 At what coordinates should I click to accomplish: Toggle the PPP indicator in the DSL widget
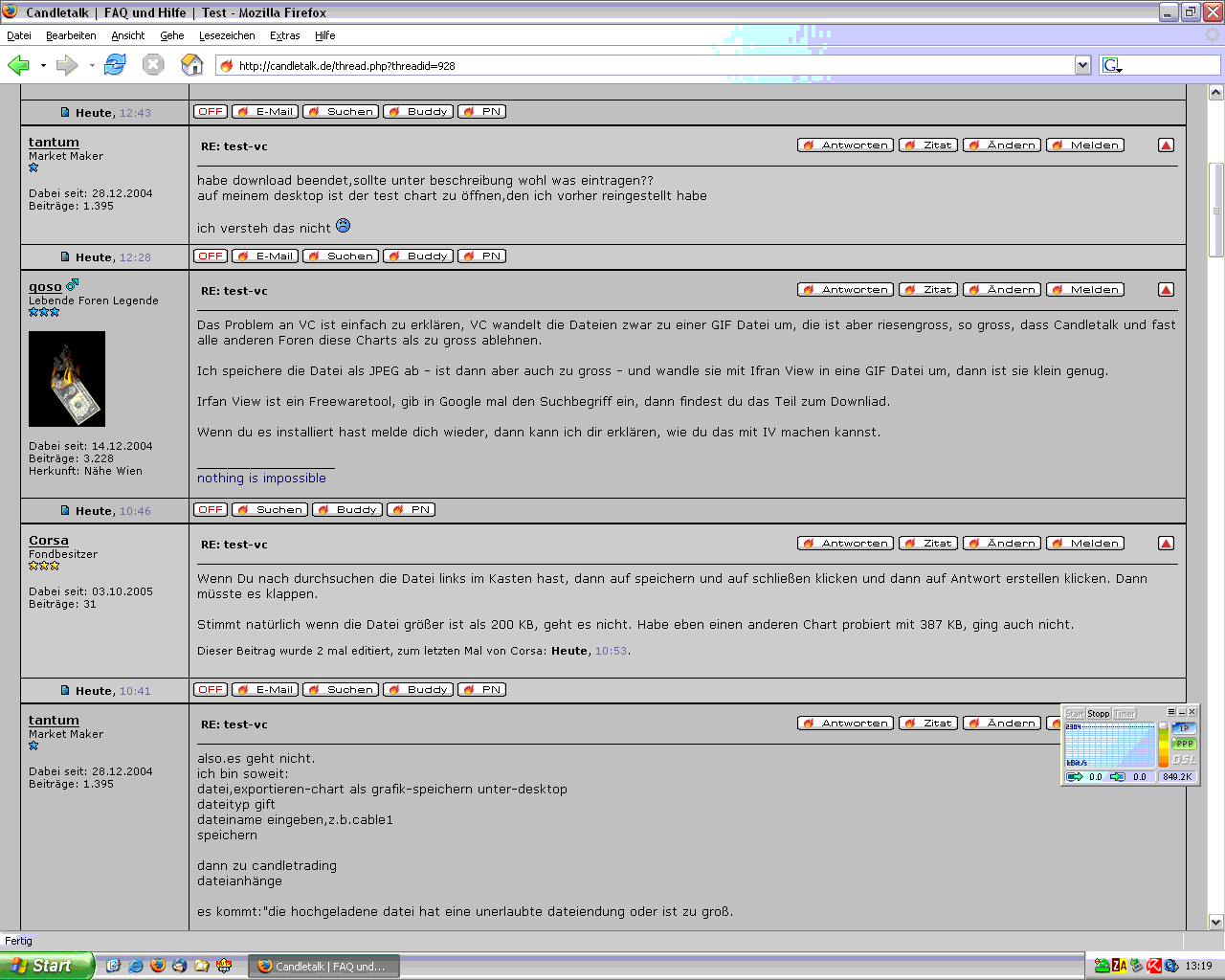click(1185, 744)
